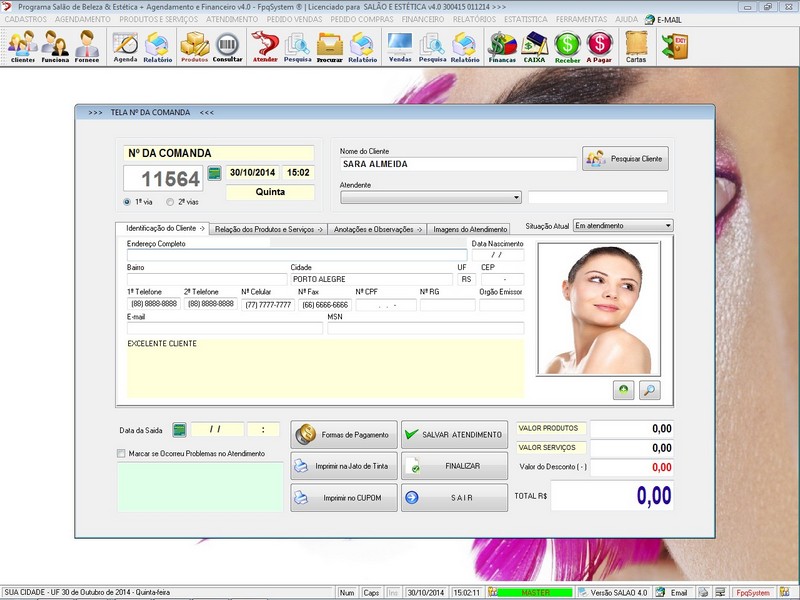Open the Clientes toolbar icon
This screenshot has height=600, width=800.
pos(22,46)
